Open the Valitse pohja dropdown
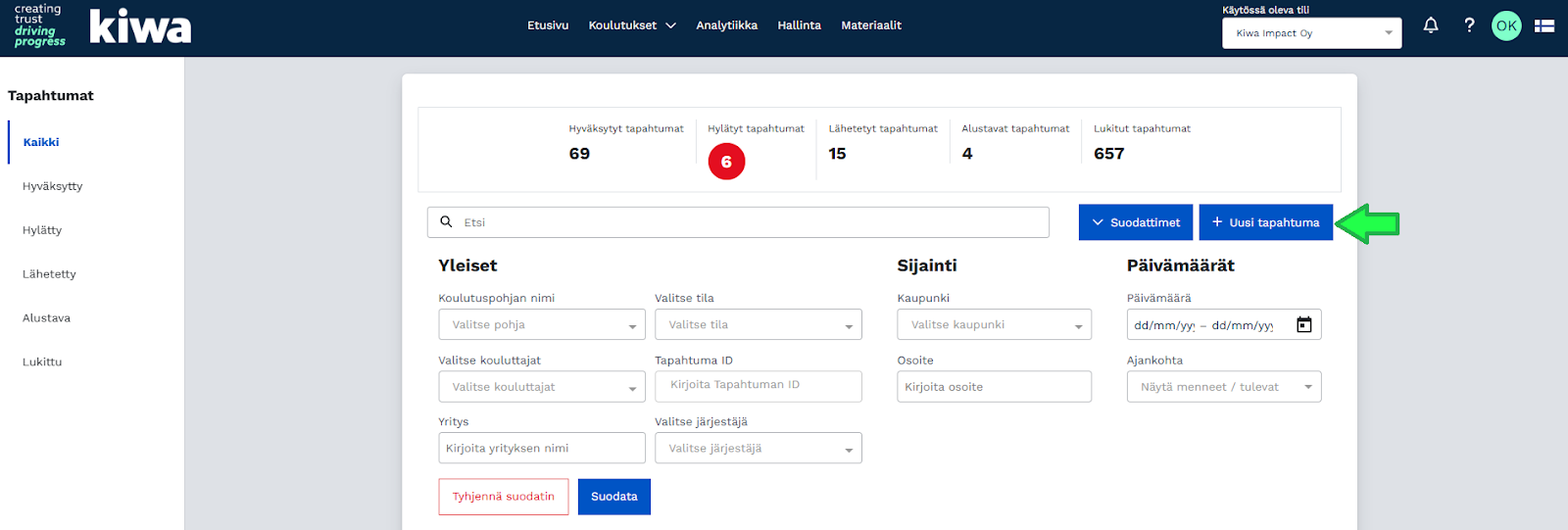Screen dimensions: 1568x530 541,325
